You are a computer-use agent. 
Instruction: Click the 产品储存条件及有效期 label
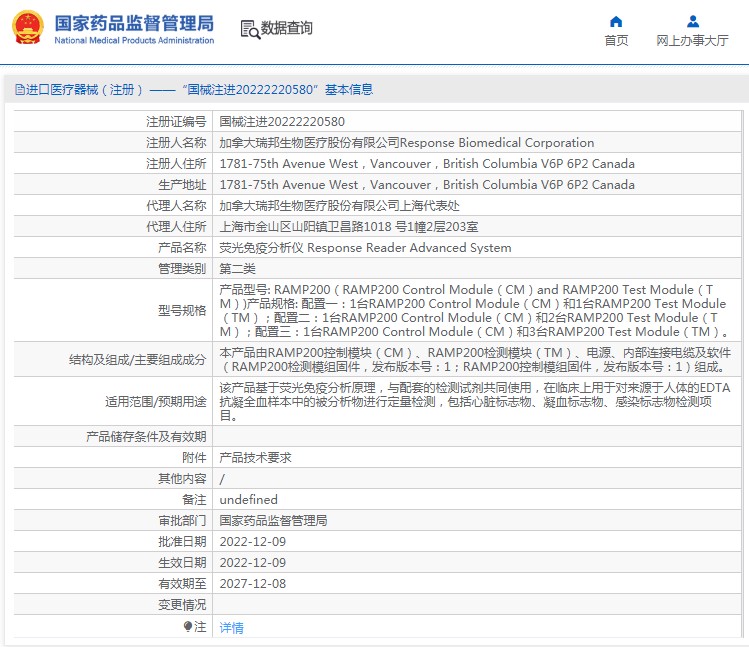[146, 436]
